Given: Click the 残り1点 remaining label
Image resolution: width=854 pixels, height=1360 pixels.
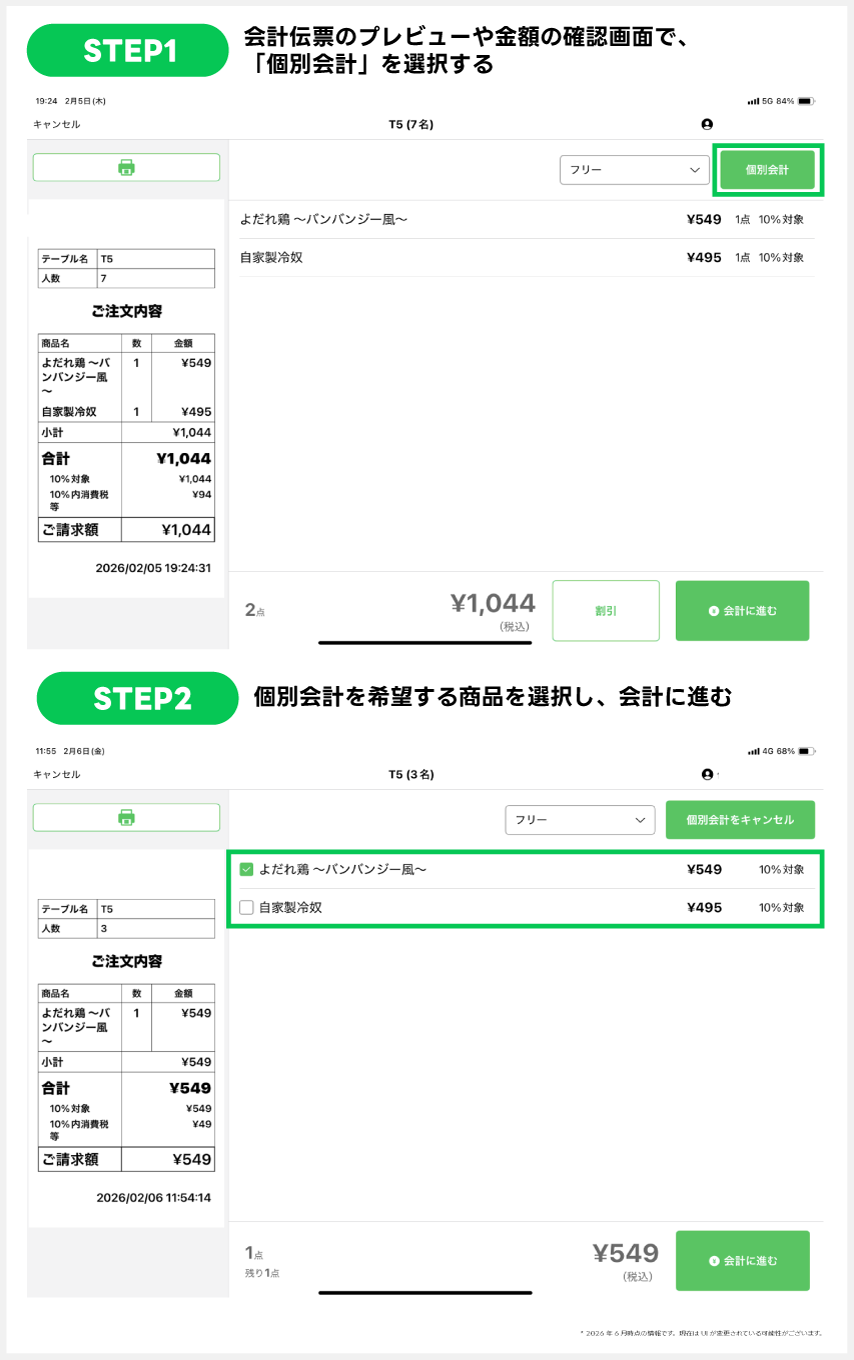Looking at the screenshot, I should tap(262, 1273).
